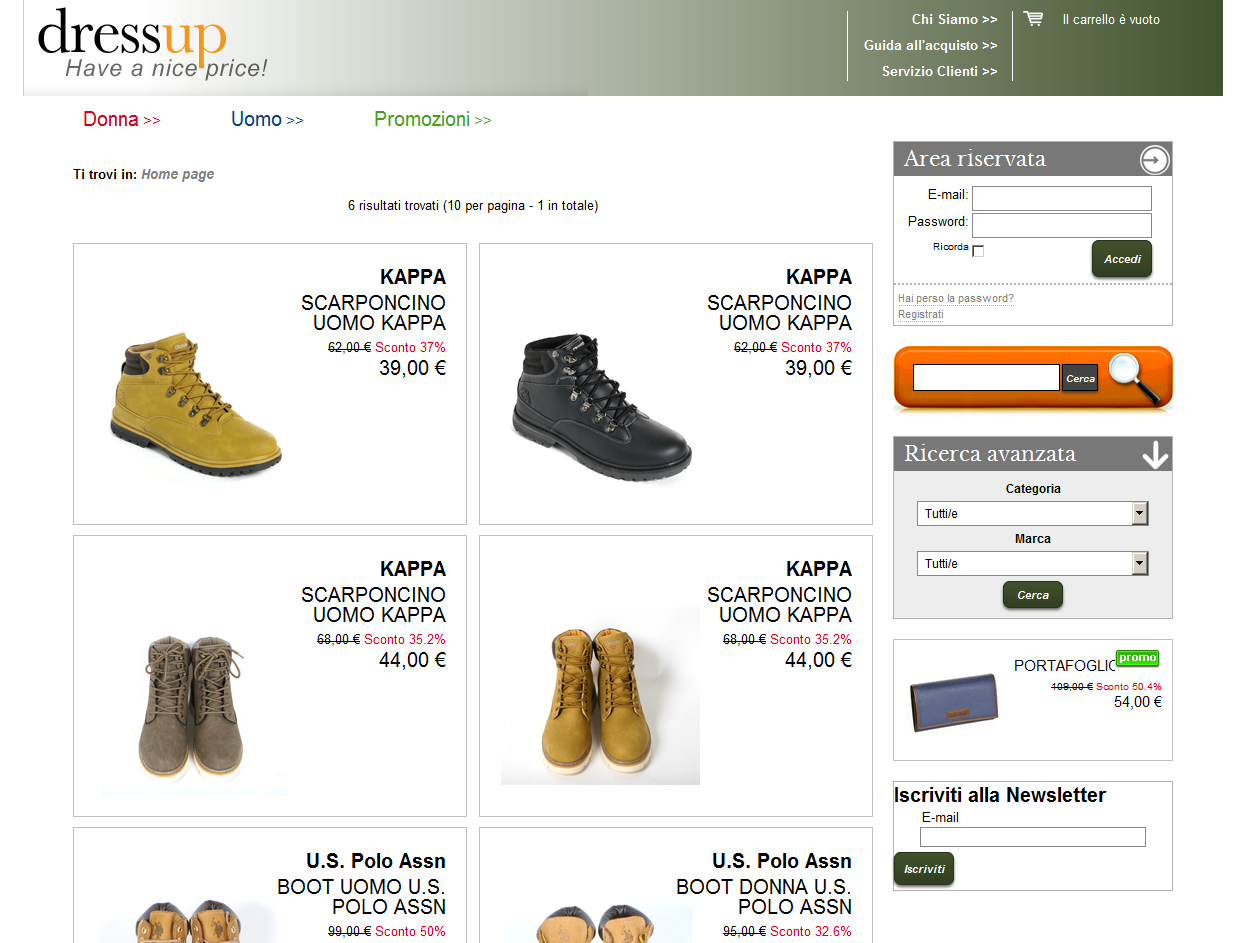Focus the orange search box text field
The height and width of the screenshot is (943, 1242).
click(x=986, y=378)
